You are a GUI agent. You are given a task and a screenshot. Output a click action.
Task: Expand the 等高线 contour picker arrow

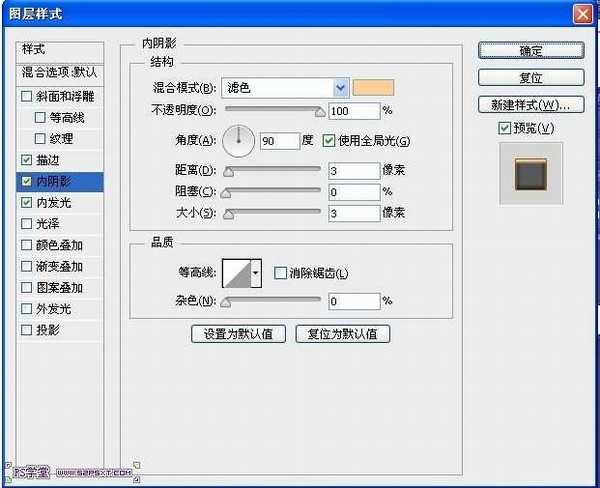click(x=256, y=272)
